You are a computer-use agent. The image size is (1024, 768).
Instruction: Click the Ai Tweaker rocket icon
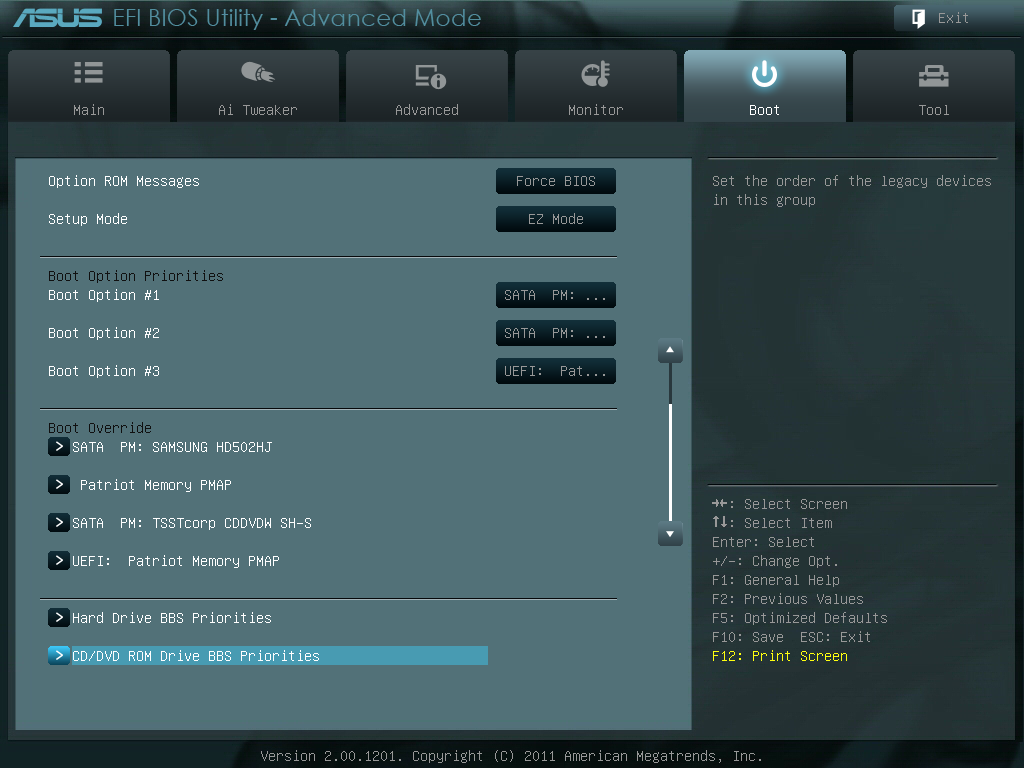pos(258,72)
